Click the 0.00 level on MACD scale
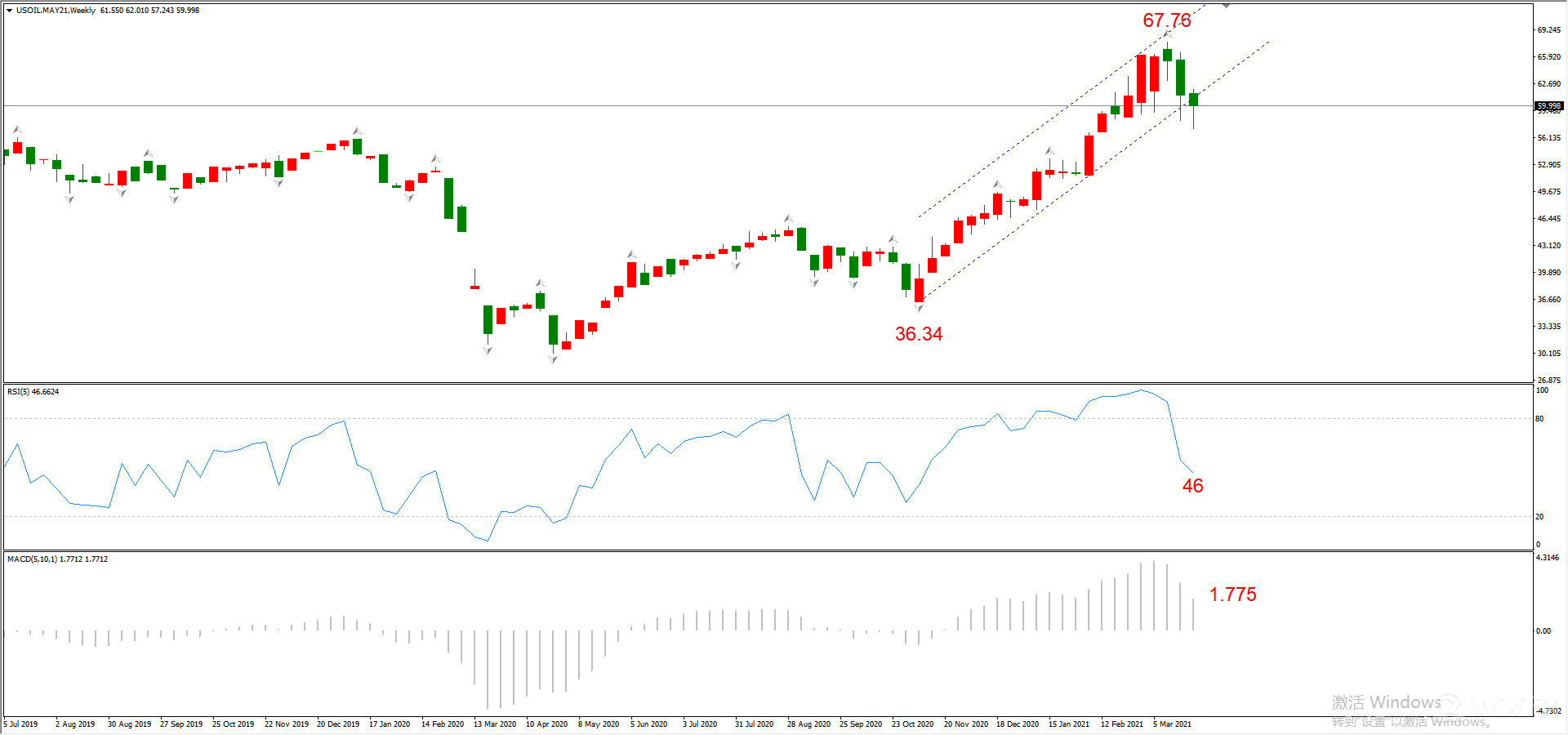 tap(1543, 631)
